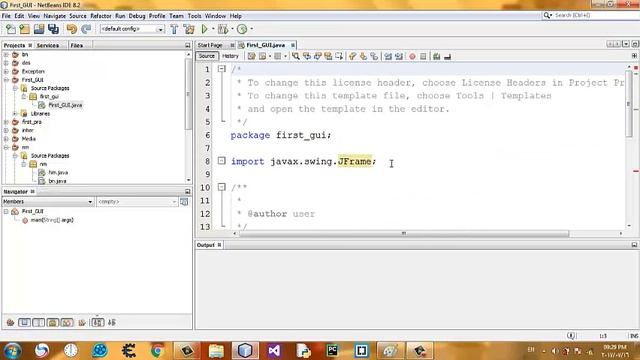
Task: Click the New File toolbar icon
Action: point(11,29)
